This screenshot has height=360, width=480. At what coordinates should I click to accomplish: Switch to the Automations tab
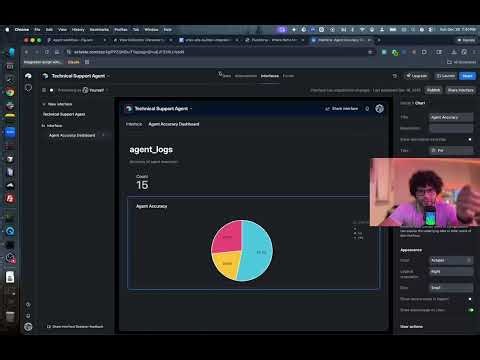point(246,76)
